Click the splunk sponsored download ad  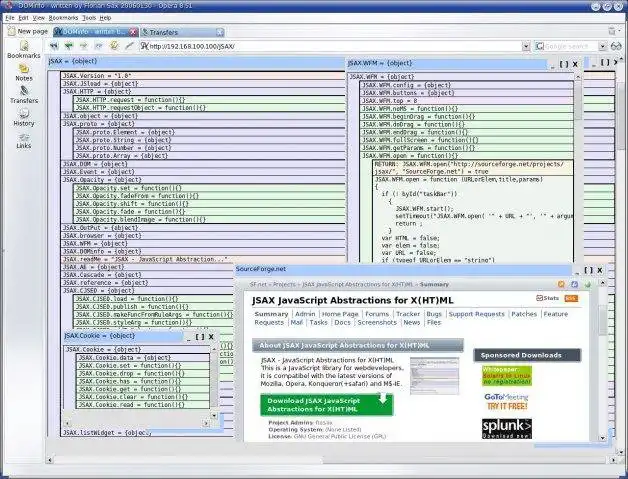507,429
